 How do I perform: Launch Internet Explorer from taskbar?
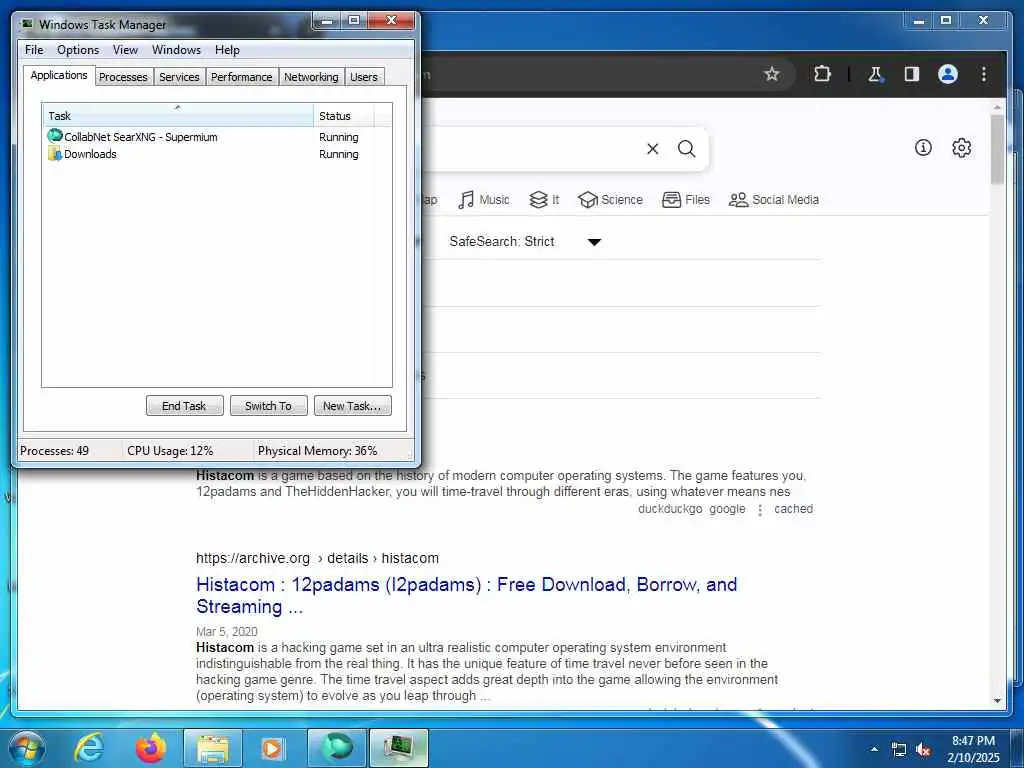click(89, 748)
